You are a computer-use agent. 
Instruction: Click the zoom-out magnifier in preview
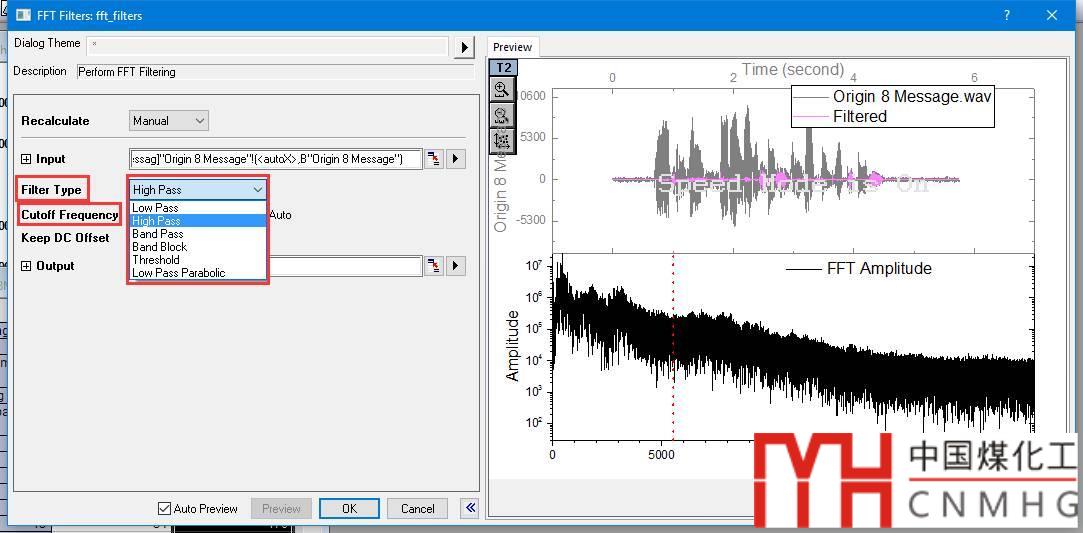point(502,115)
